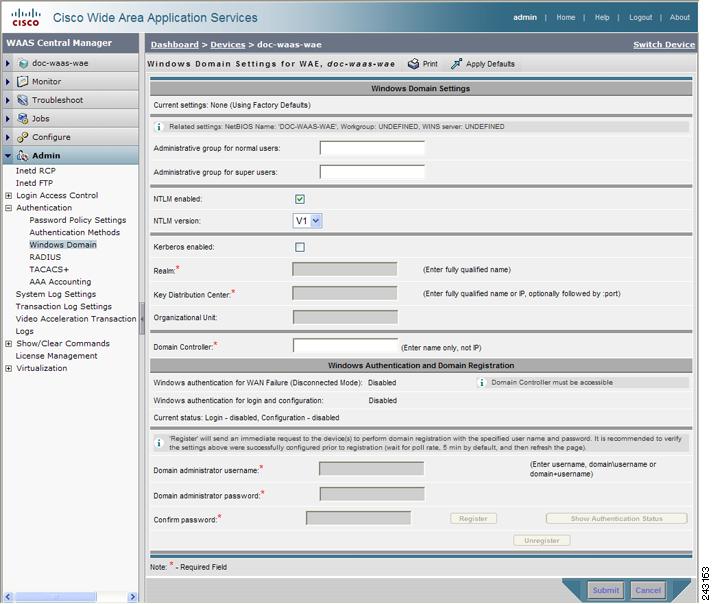Click the Troubleshoot menu icon
This screenshot has width=712, height=604.
click(x=22, y=100)
